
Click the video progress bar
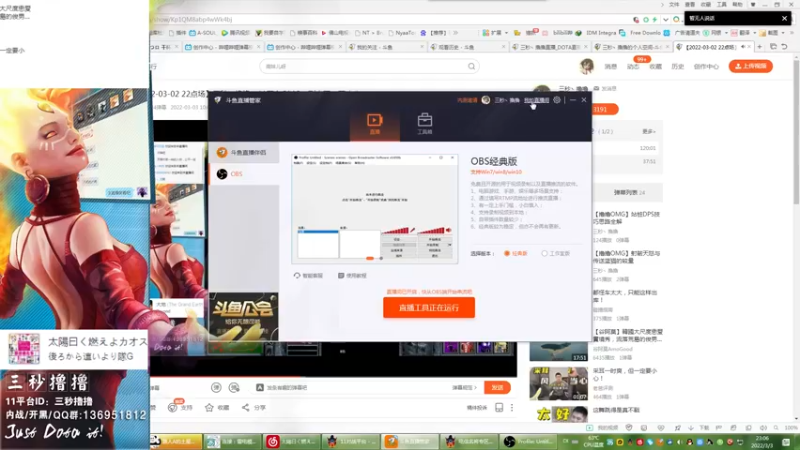pos(334,377)
